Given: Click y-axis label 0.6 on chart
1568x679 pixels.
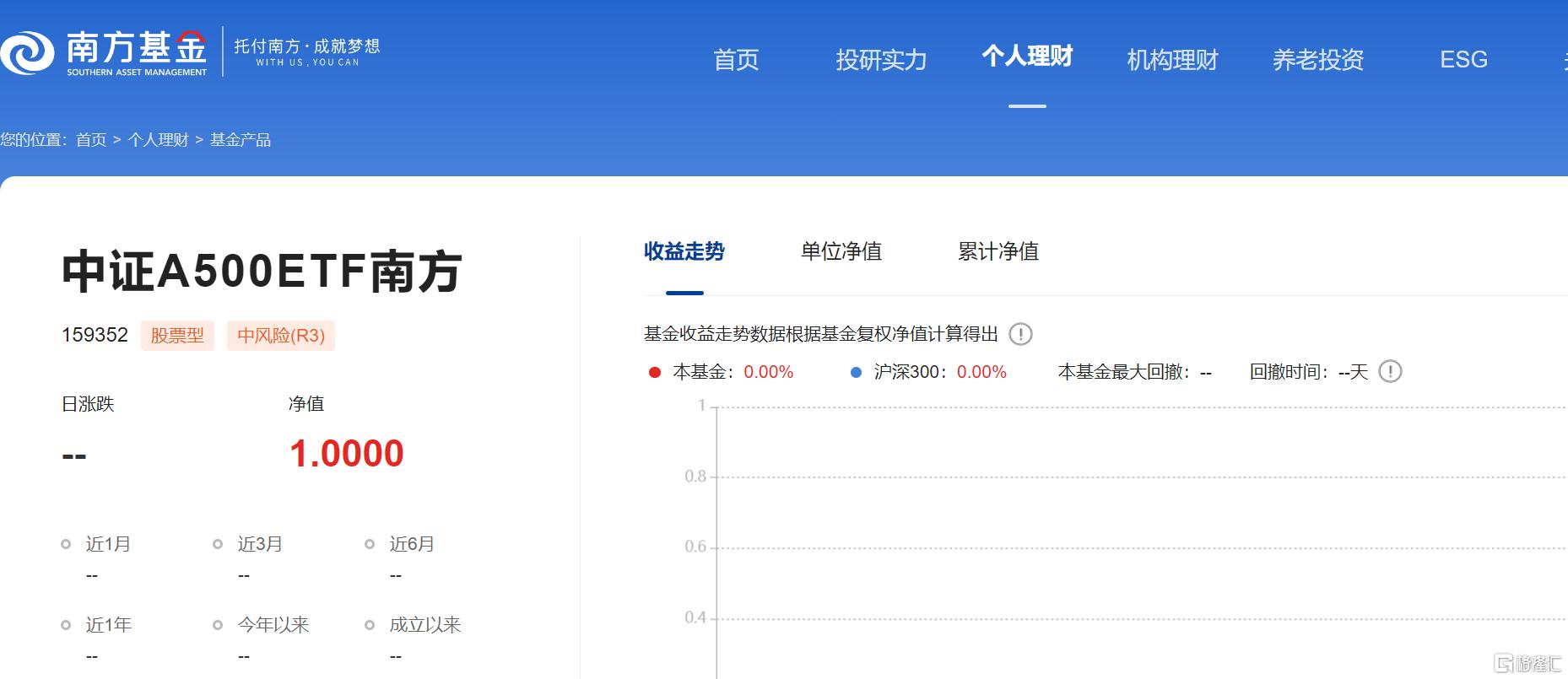Looking at the screenshot, I should (x=695, y=547).
